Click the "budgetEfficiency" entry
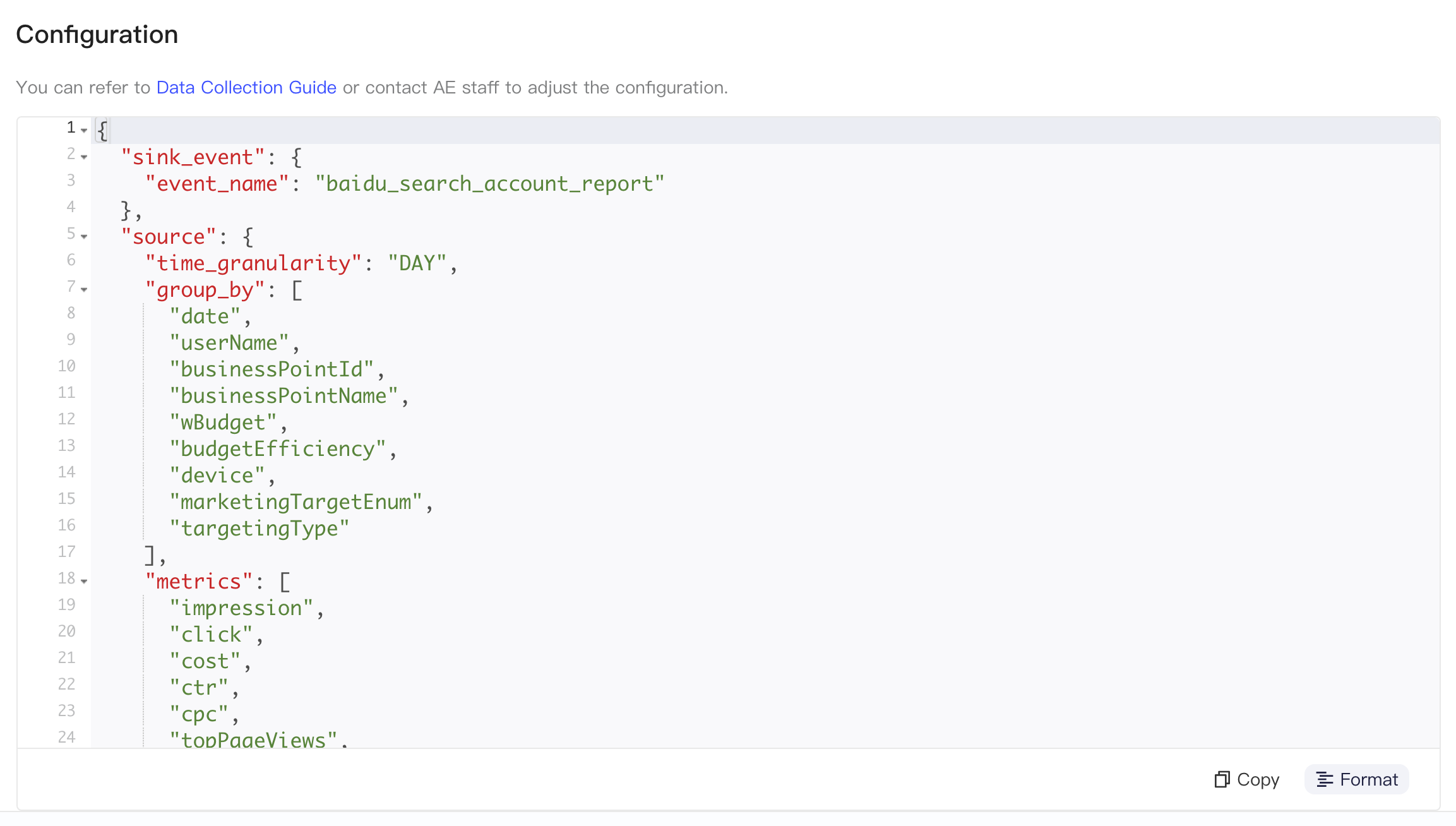Viewport: 1456px width, 826px height. point(278,449)
